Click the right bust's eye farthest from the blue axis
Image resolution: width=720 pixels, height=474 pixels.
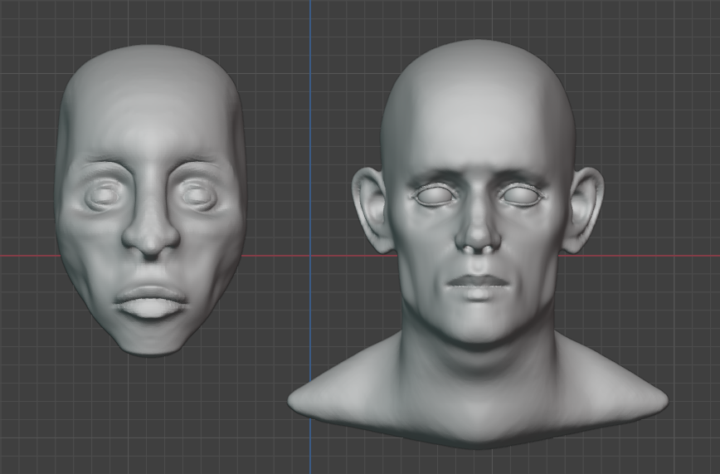point(522,196)
